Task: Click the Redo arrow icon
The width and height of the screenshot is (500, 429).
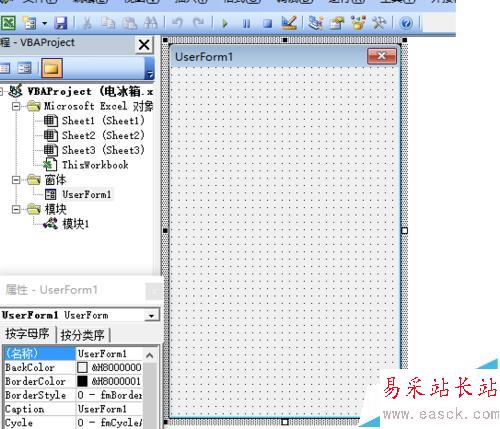Action: [199, 23]
